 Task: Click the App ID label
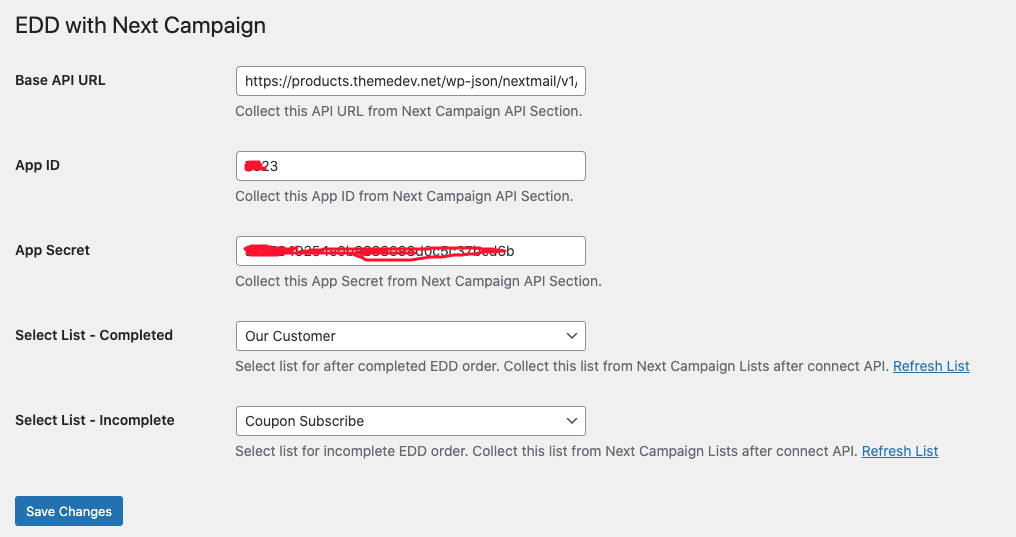point(38,165)
